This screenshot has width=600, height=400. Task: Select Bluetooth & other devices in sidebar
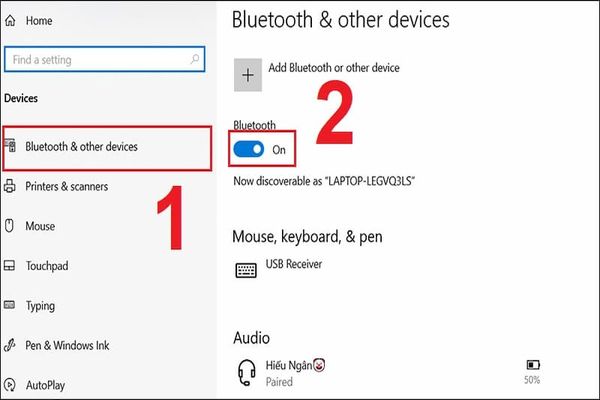click(82, 147)
